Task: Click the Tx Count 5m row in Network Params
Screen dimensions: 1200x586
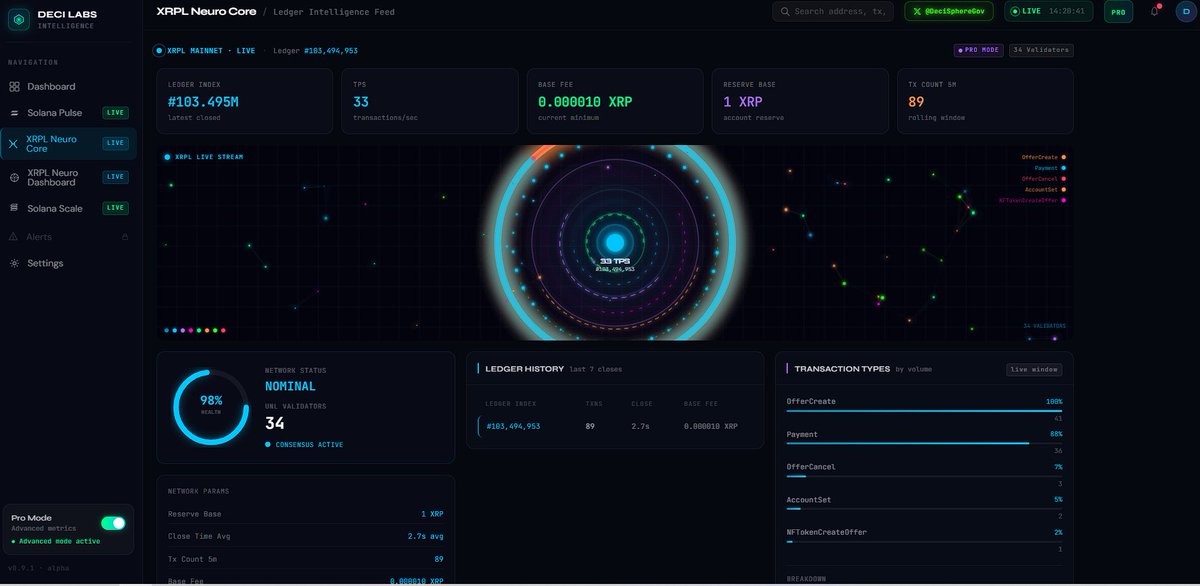Action: [306, 559]
